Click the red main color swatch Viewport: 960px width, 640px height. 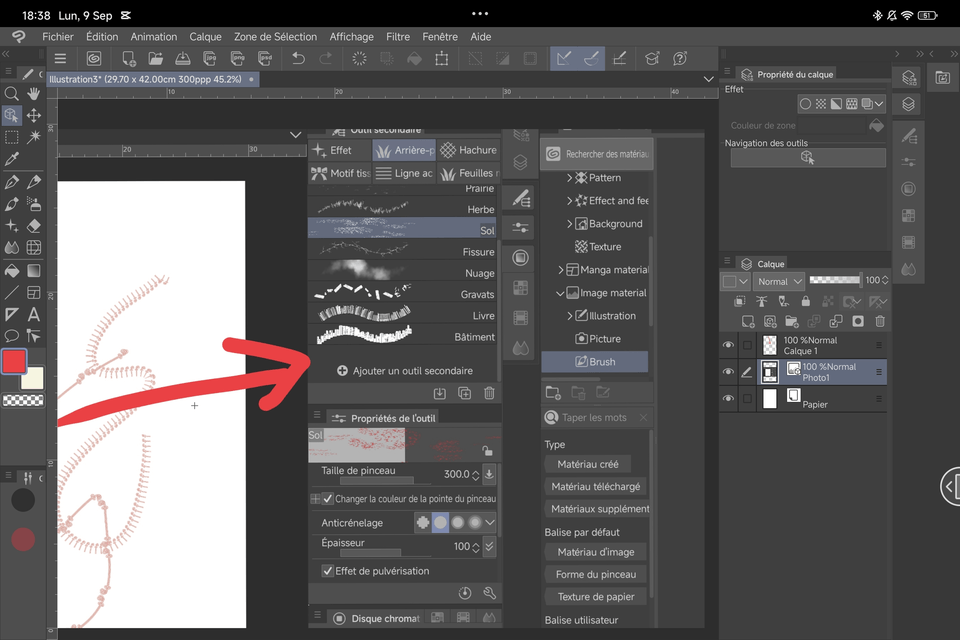coord(14,361)
